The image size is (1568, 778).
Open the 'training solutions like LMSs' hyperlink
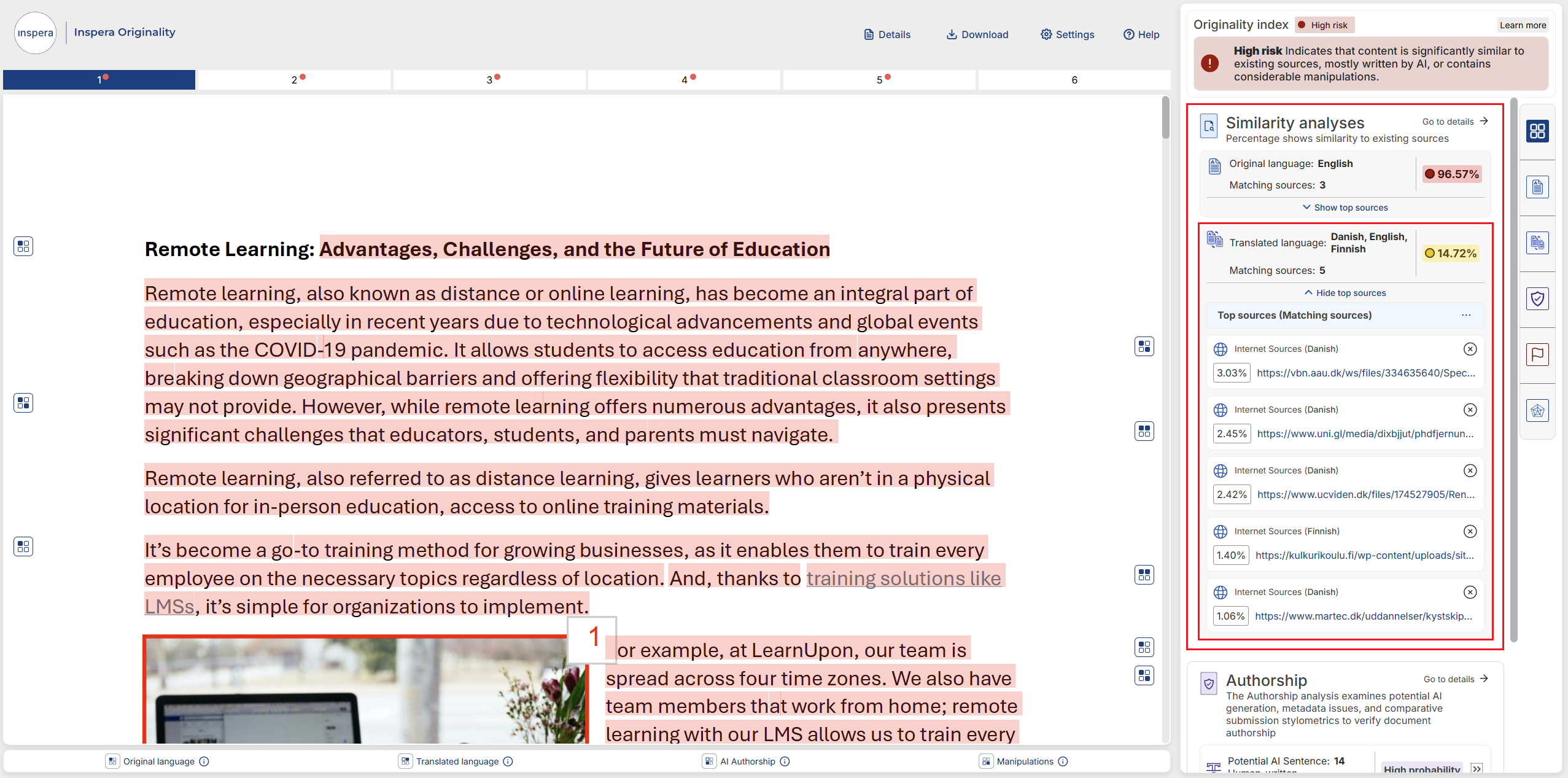[x=903, y=578]
